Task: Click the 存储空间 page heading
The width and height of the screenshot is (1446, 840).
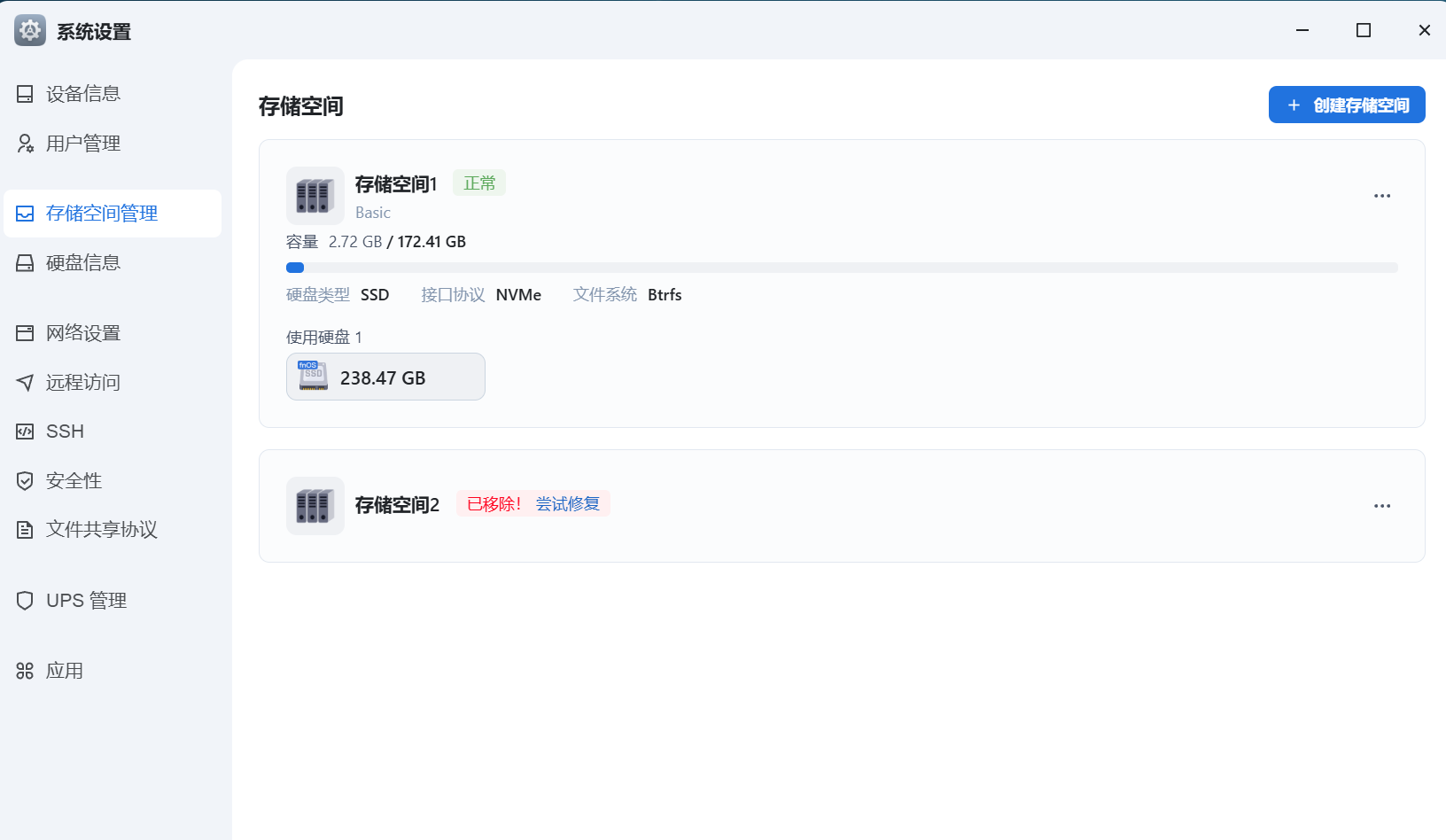Action: point(301,106)
